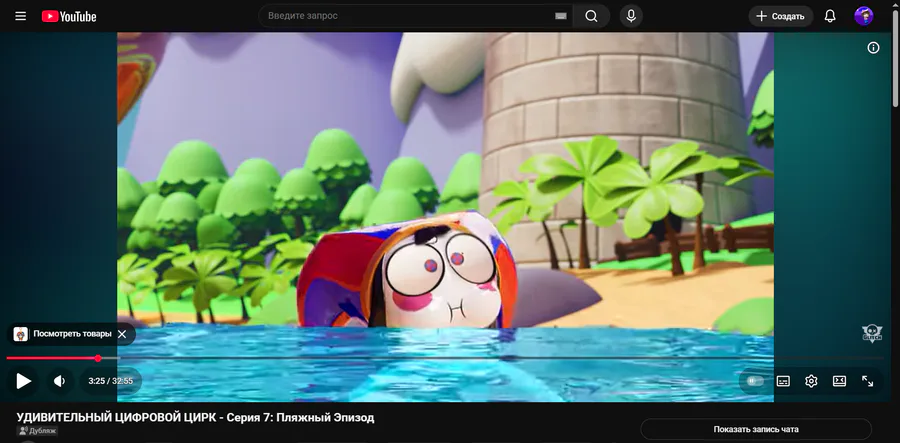Image resolution: width=900 pixels, height=443 pixels.
Task: Click the Дубляж dubbing label
Action: (38, 431)
